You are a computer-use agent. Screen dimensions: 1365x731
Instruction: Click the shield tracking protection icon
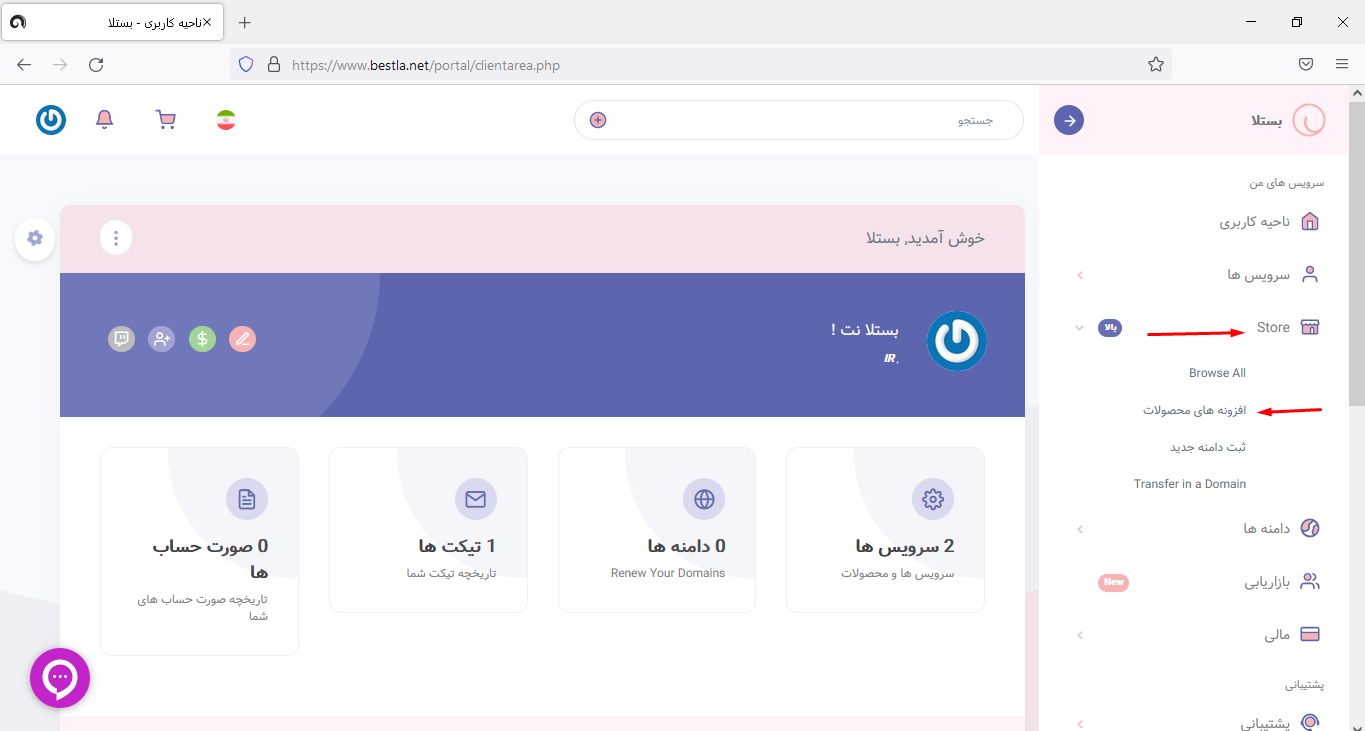click(246, 65)
